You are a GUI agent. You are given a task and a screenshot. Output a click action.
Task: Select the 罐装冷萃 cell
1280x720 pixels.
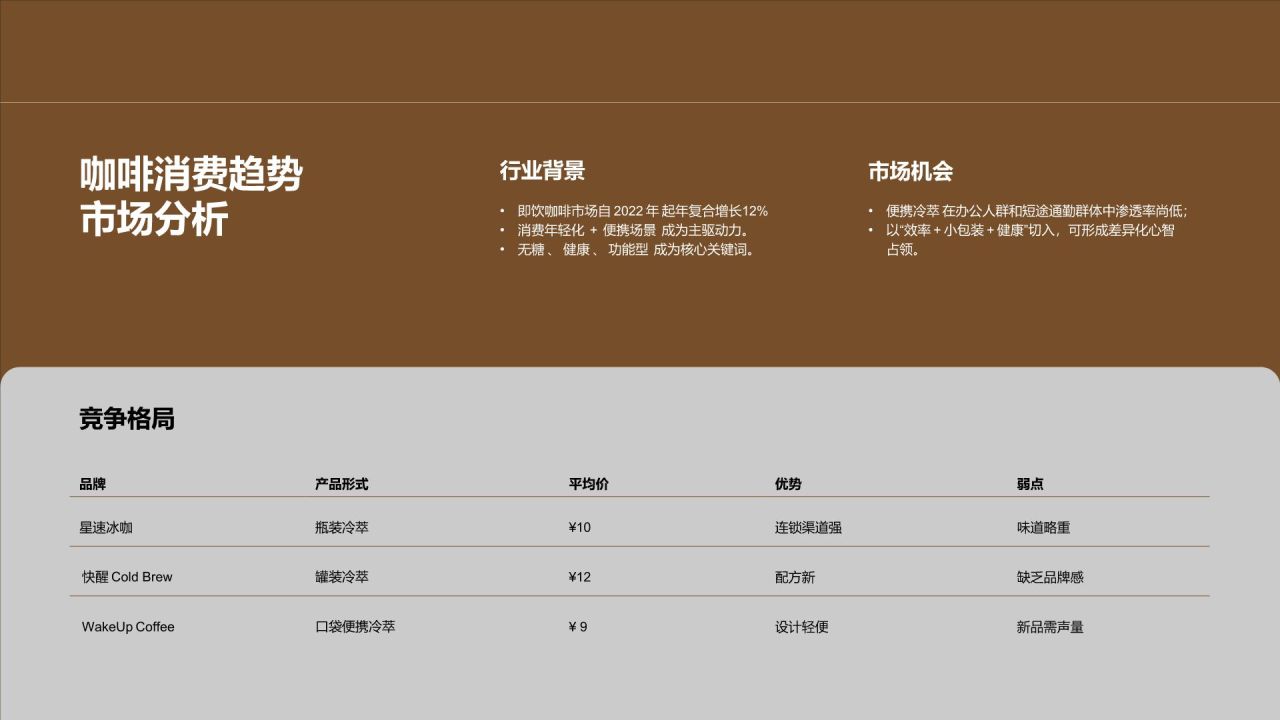[342, 577]
